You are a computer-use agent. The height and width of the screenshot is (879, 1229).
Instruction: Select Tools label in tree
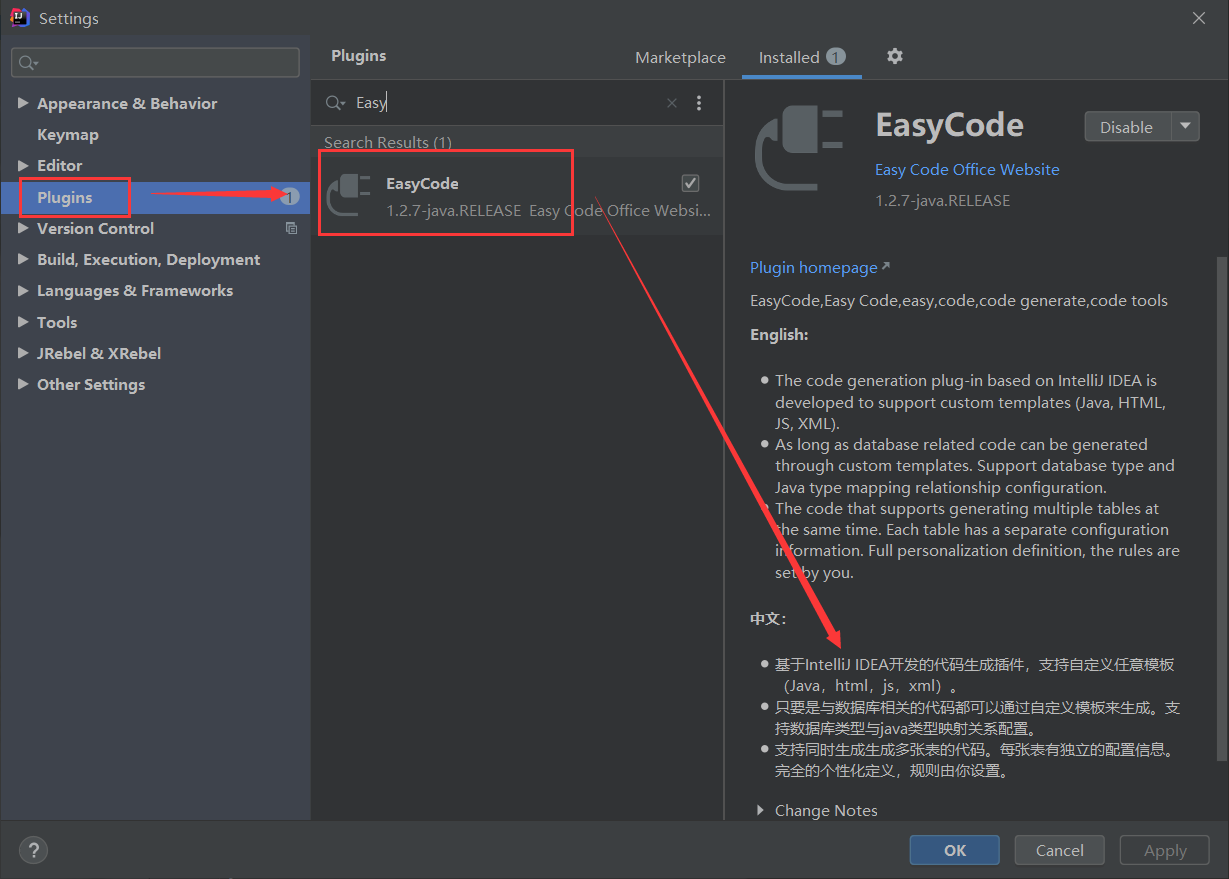(x=57, y=322)
